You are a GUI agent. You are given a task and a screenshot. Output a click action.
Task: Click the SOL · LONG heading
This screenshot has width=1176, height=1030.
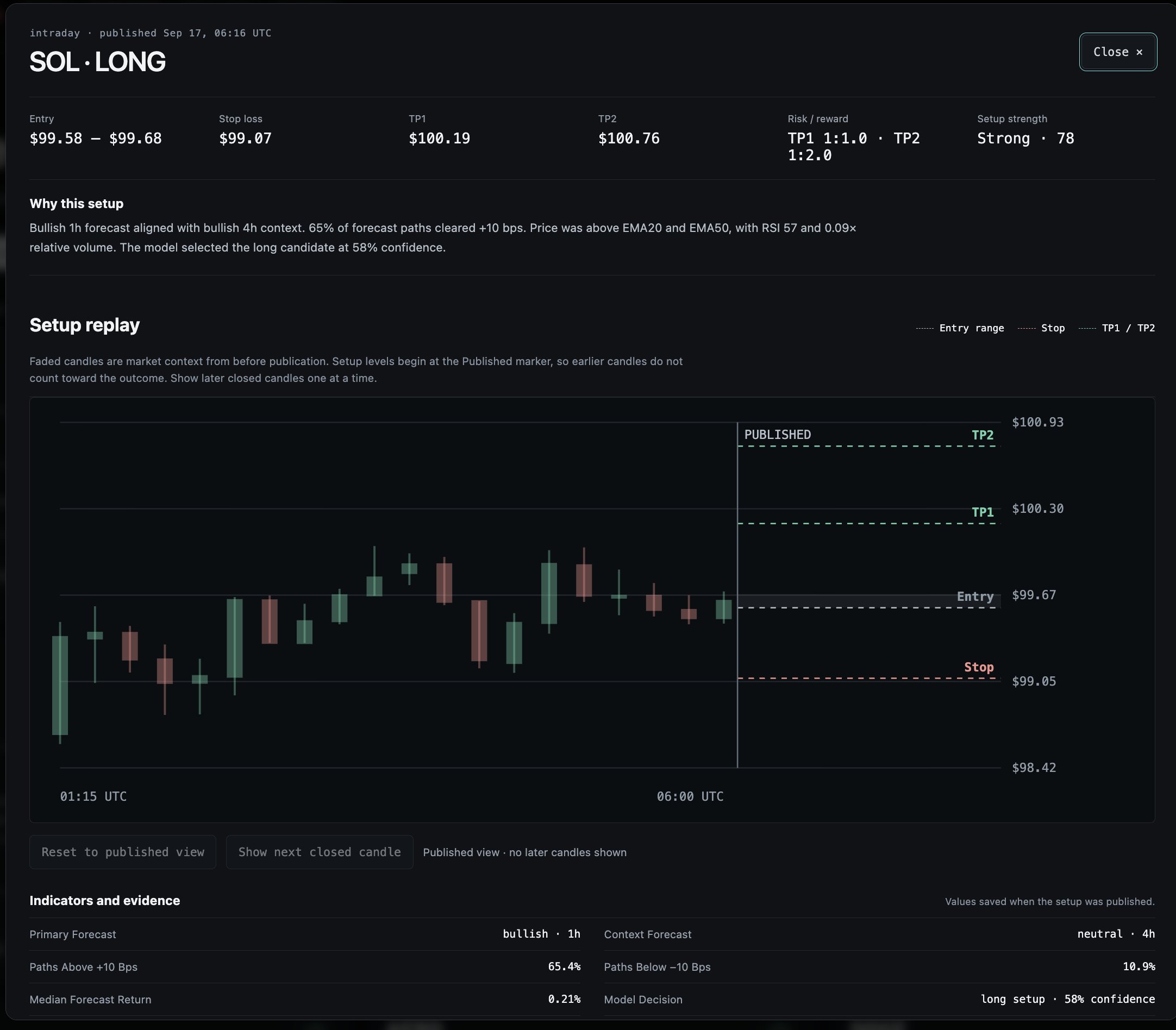[97, 61]
